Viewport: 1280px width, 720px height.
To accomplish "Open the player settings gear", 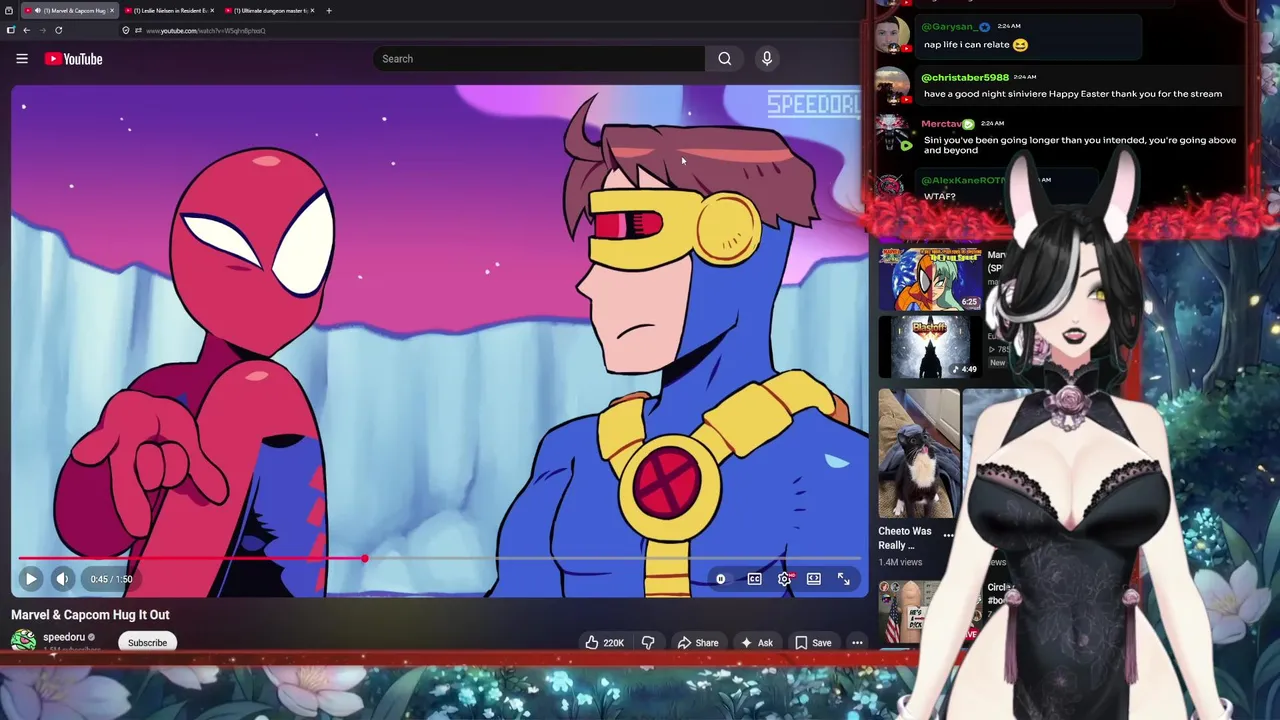I will 785,579.
